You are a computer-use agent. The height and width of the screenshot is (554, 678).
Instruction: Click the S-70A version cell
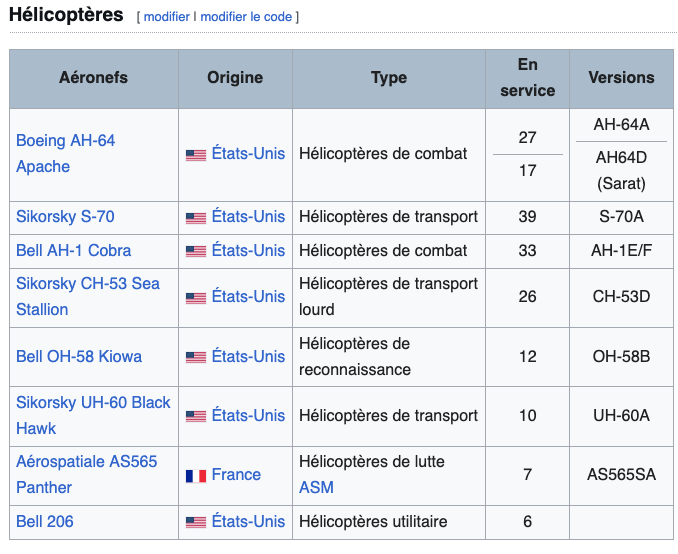[x=621, y=217]
